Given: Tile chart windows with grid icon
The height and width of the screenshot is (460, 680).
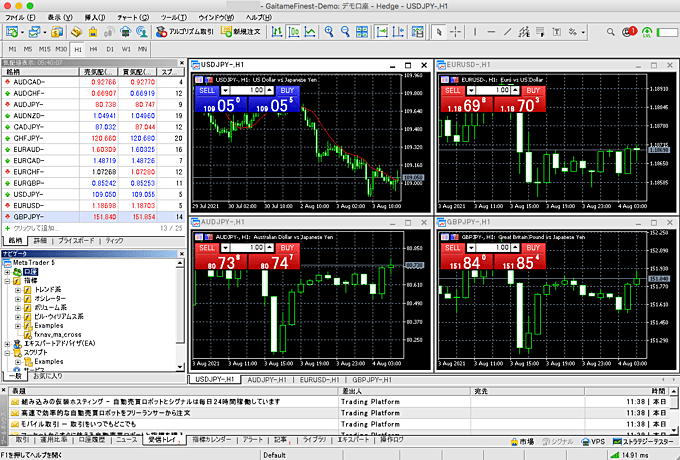Looking at the screenshot, I should (x=362, y=32).
